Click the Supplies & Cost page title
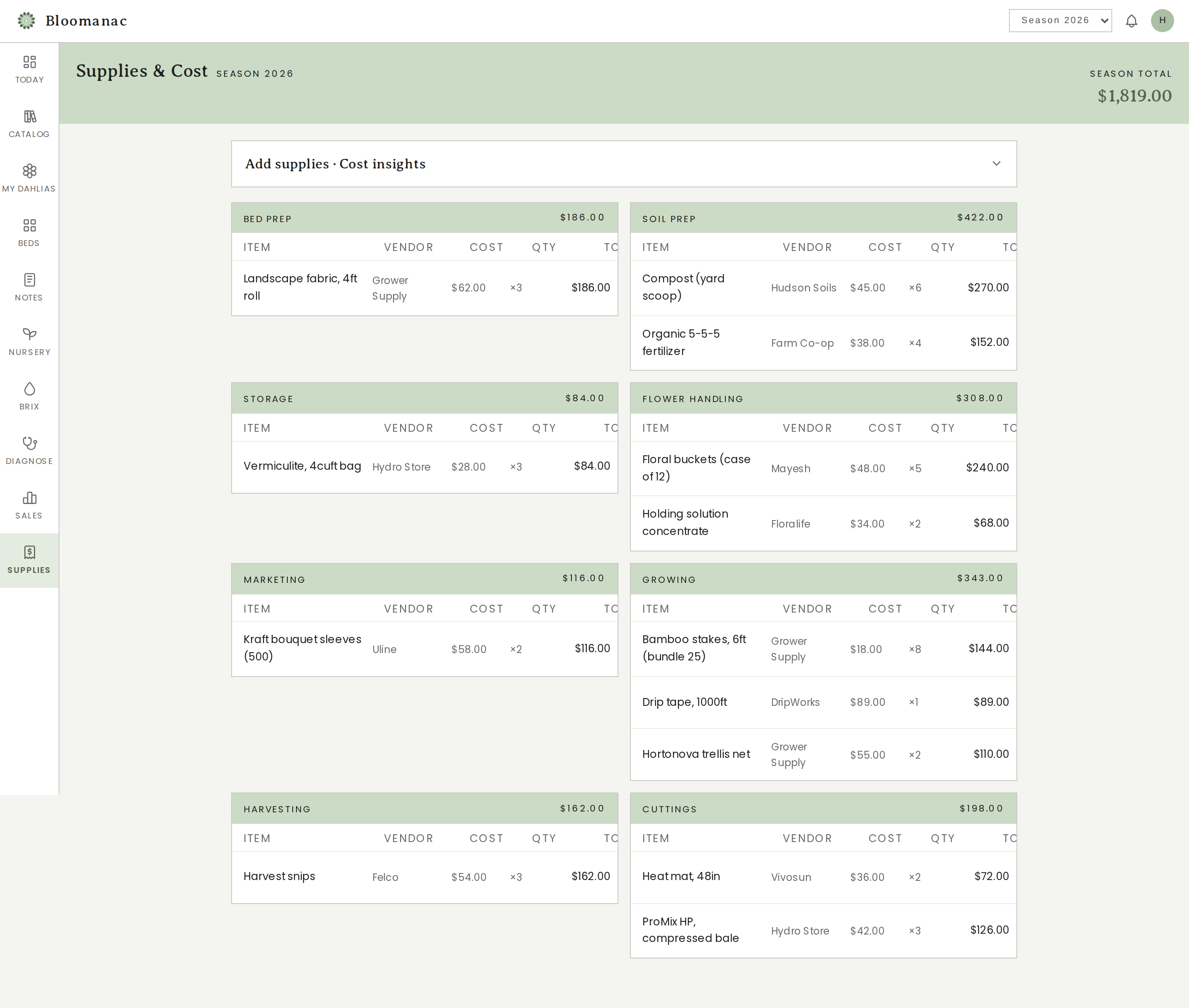The width and height of the screenshot is (1189, 1008). click(x=142, y=71)
